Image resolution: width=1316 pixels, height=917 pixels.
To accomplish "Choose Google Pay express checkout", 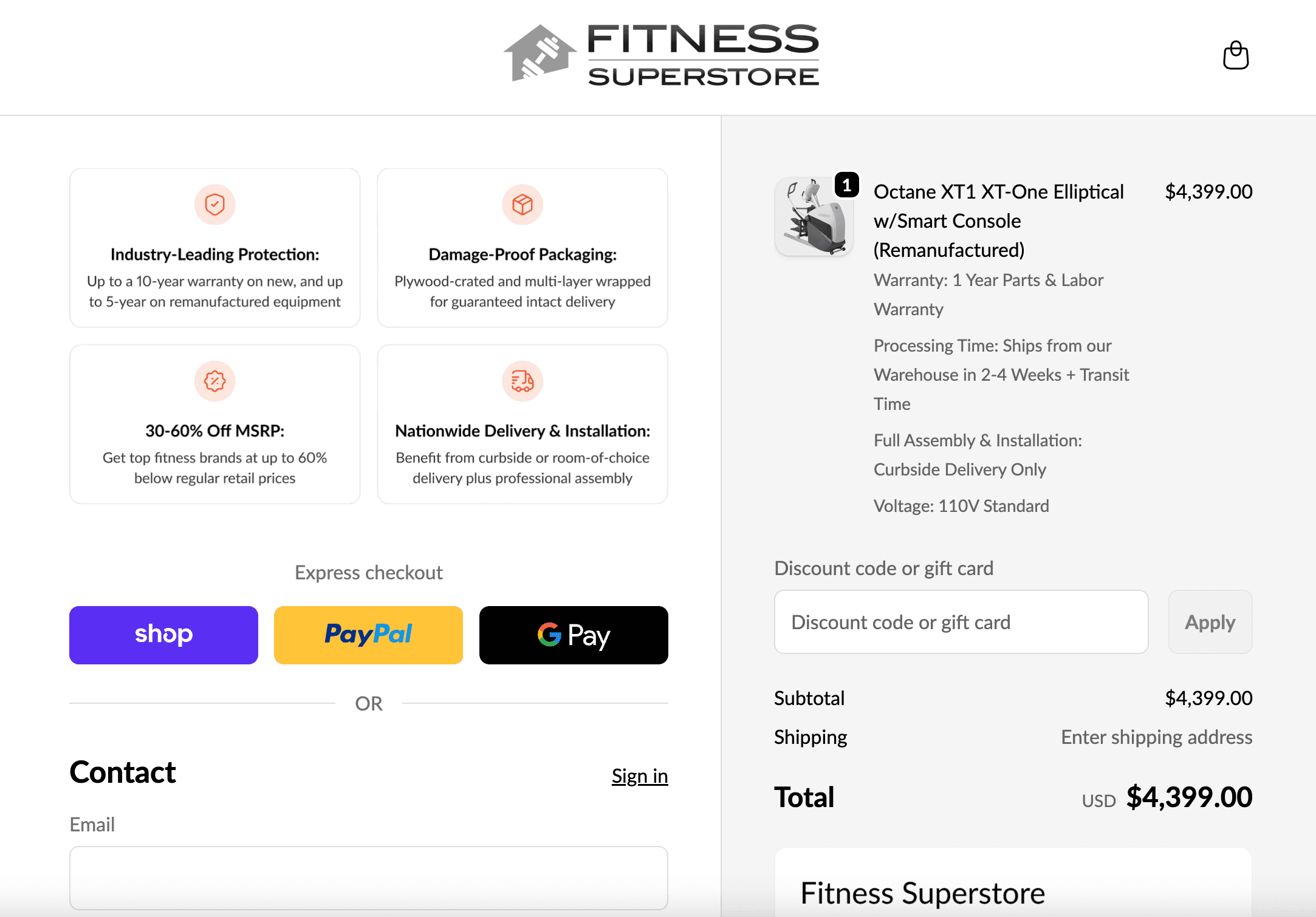I will coord(574,635).
